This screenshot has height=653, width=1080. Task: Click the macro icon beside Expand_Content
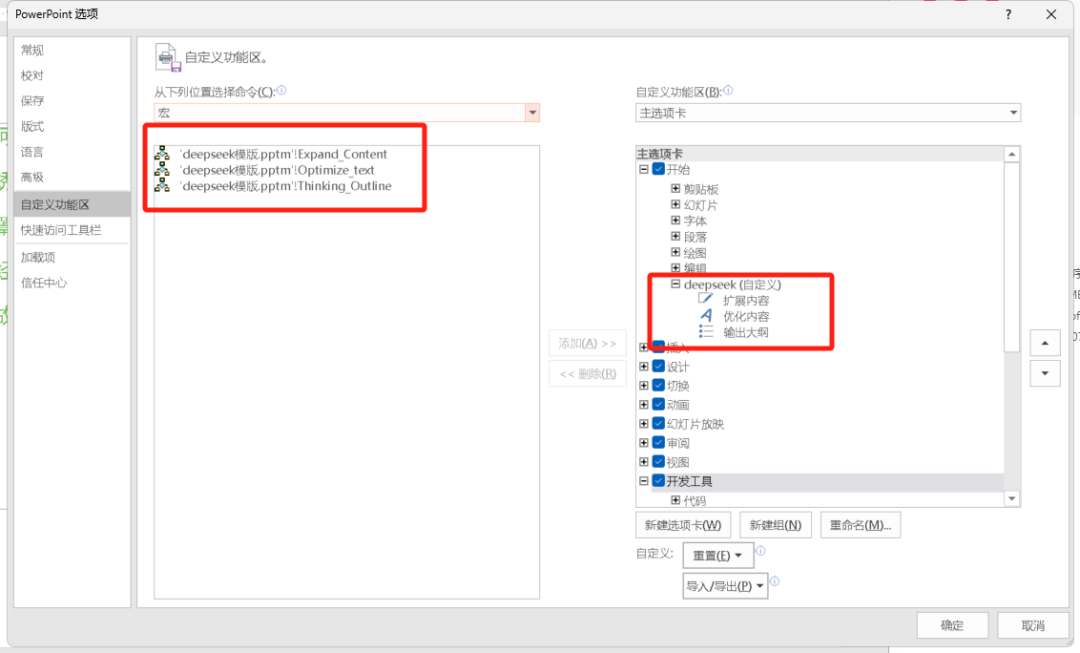pyautogui.click(x=162, y=153)
